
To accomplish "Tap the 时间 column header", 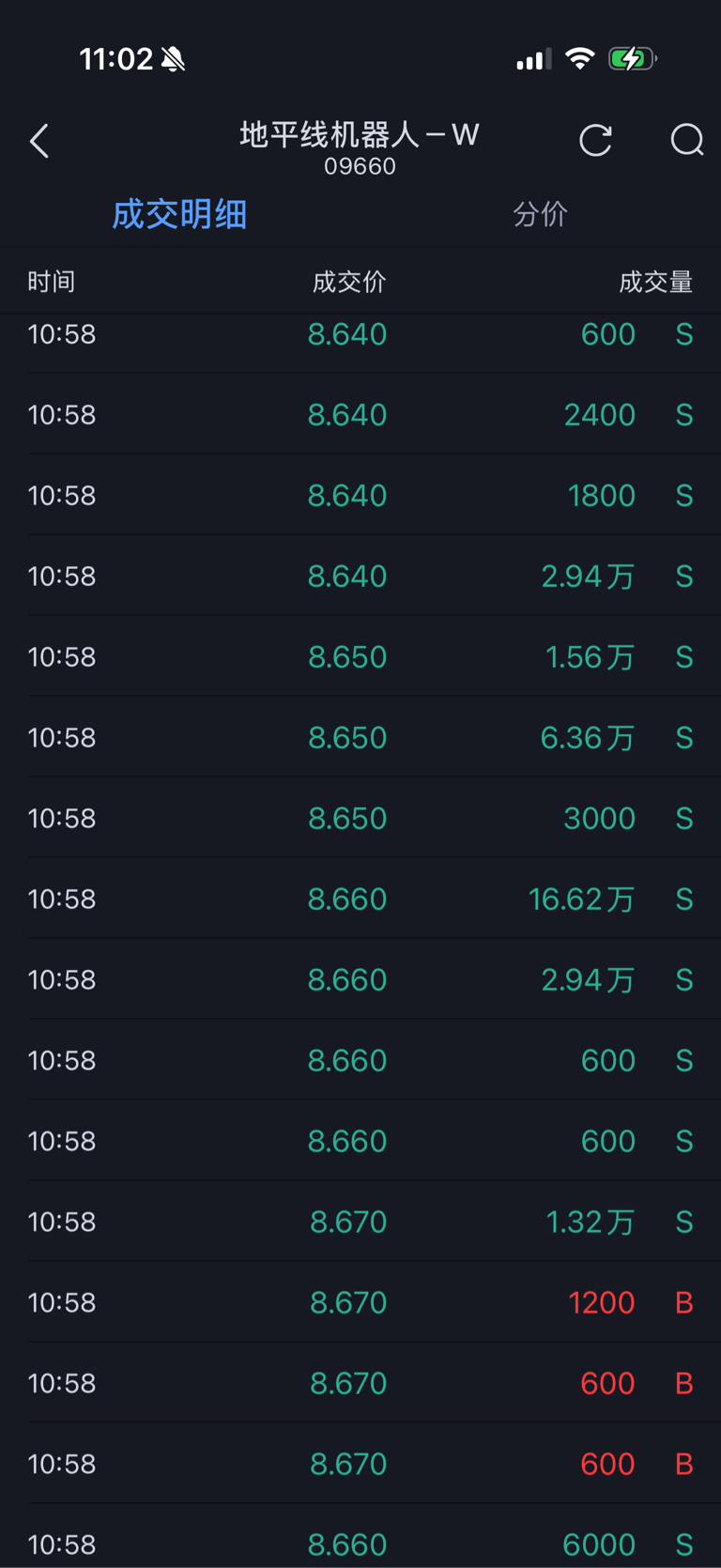I will [52, 282].
